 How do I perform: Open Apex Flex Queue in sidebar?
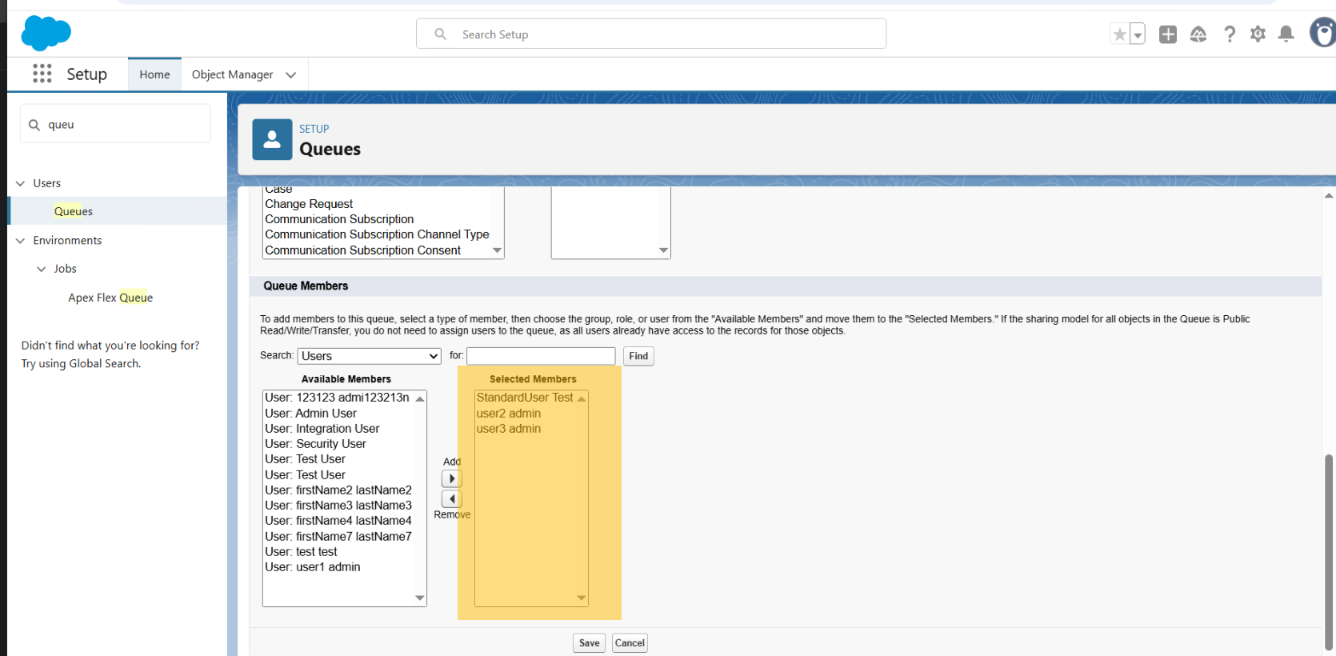(x=110, y=298)
